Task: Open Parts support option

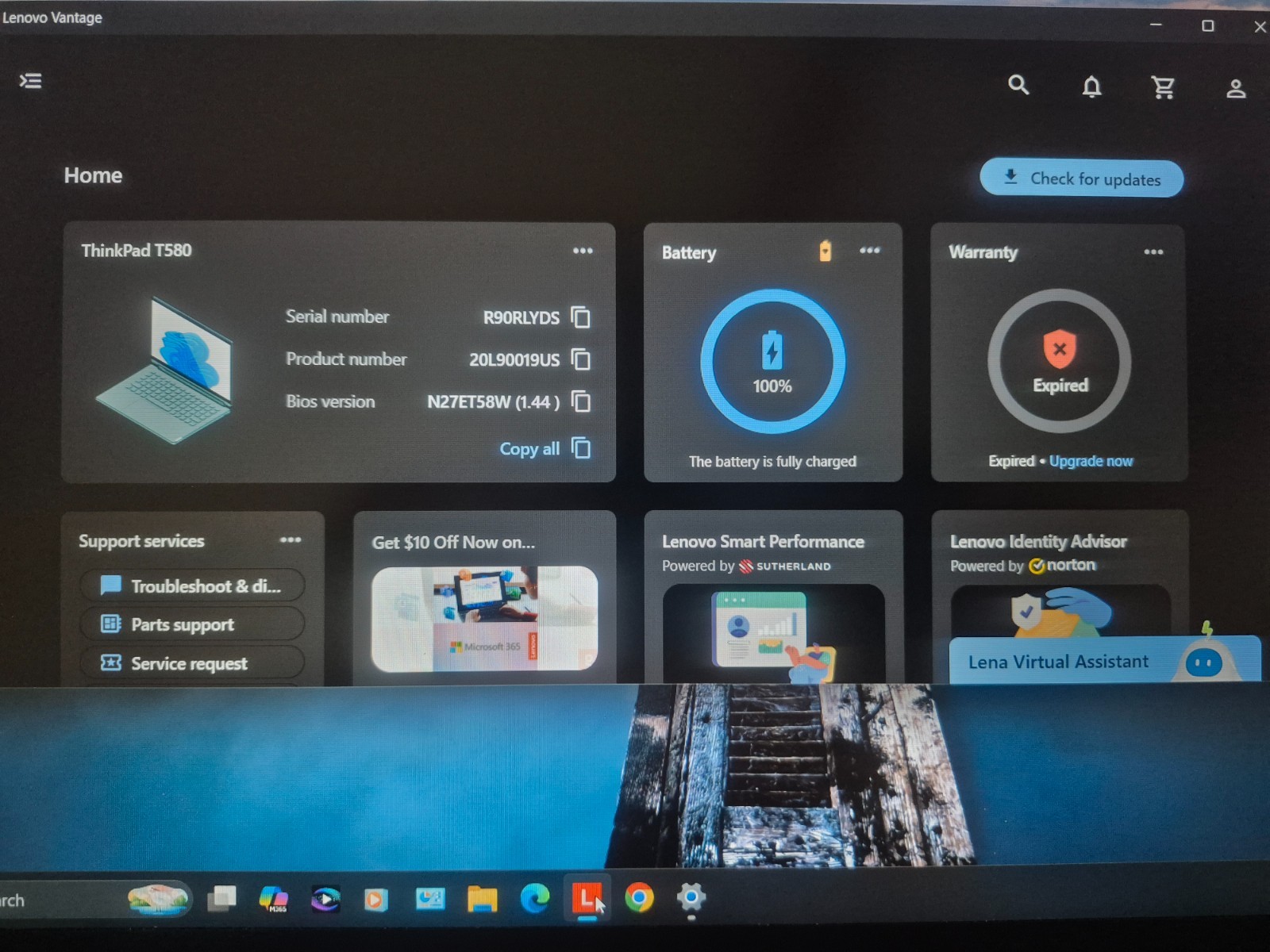Action: click(x=193, y=624)
